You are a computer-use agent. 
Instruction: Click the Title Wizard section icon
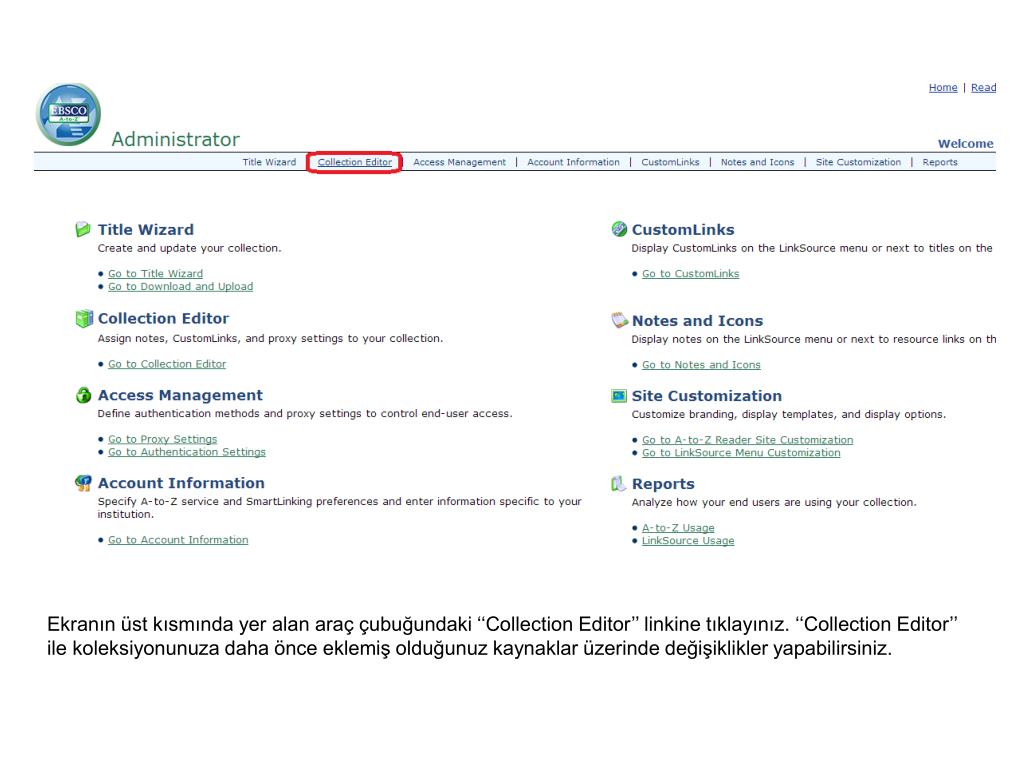pyautogui.click(x=83, y=229)
